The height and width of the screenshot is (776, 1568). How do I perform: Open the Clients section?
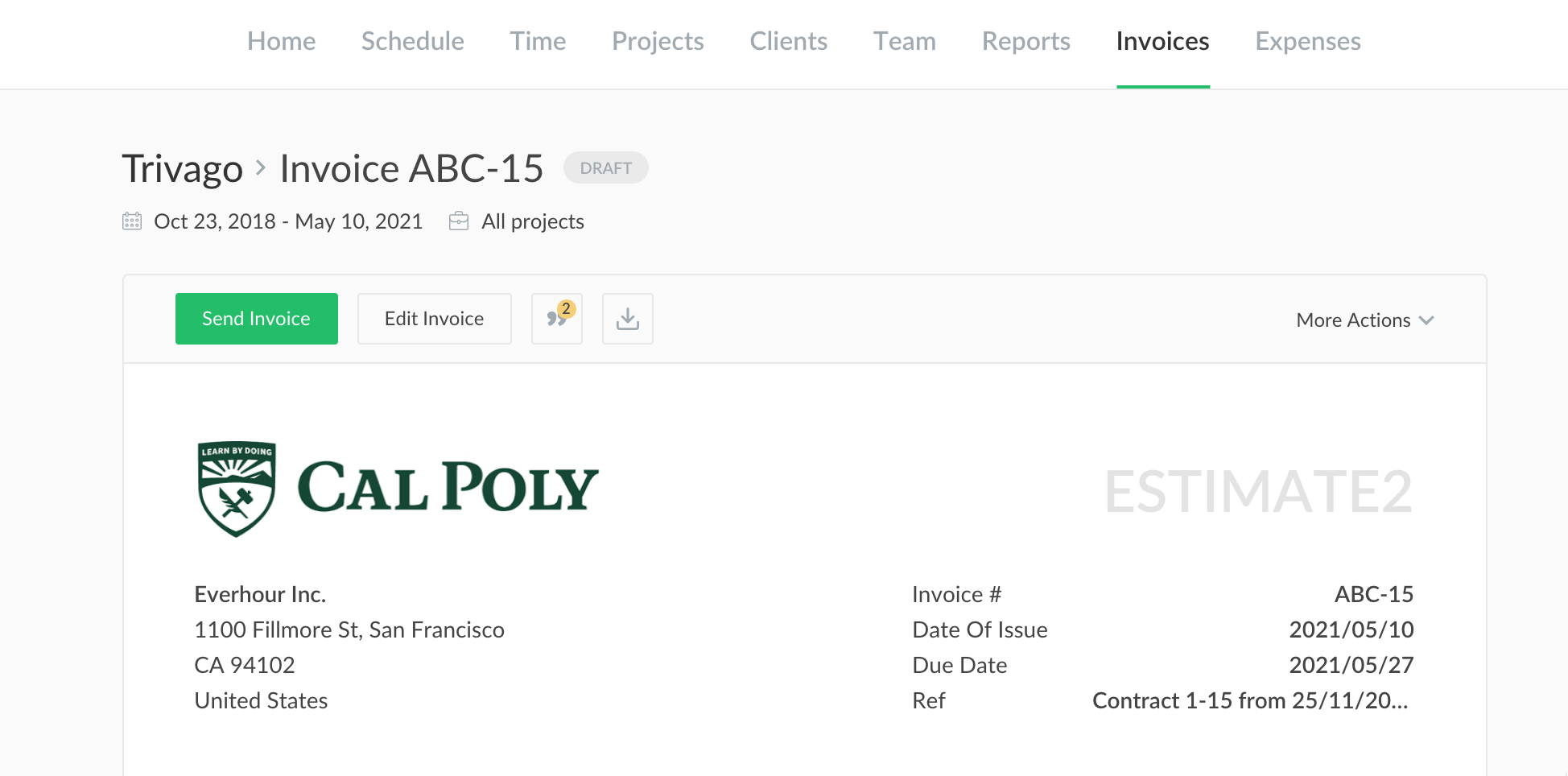[x=788, y=41]
